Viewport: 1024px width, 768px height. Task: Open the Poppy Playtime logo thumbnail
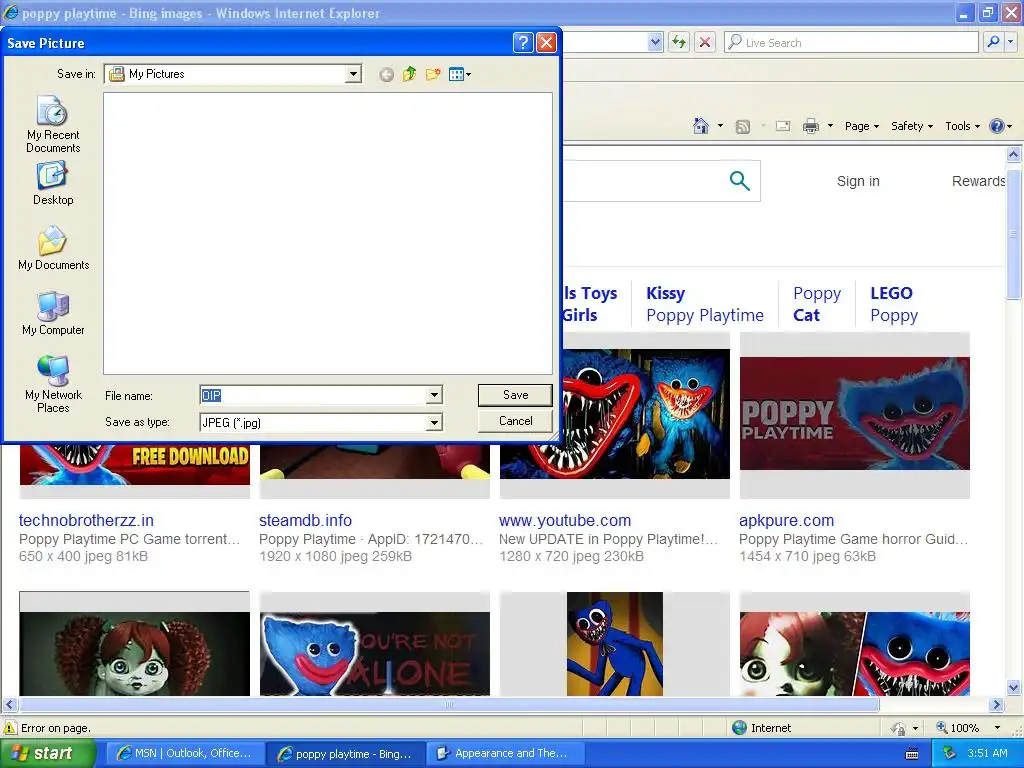pyautogui.click(x=854, y=413)
